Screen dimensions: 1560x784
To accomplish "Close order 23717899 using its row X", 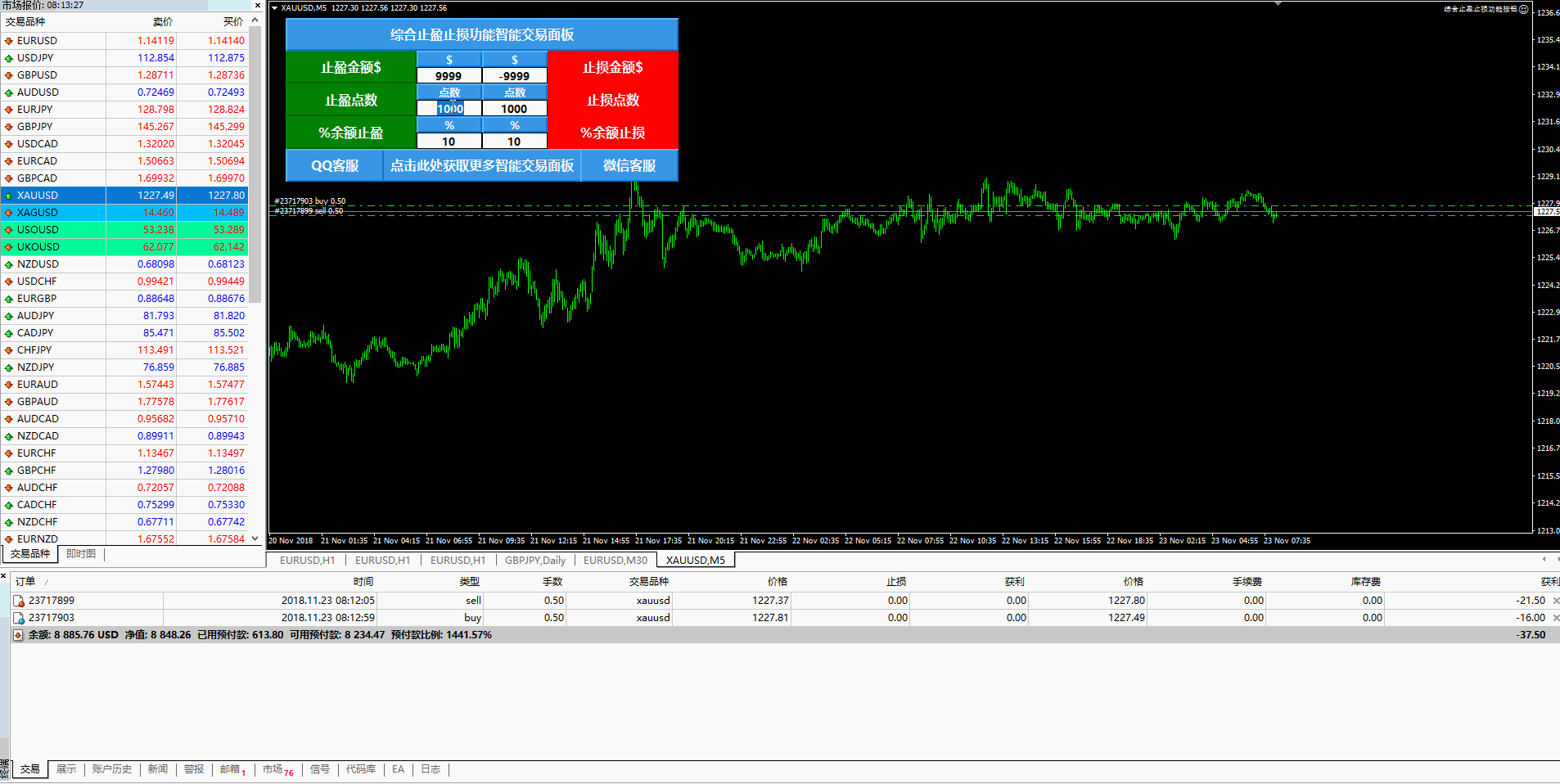I will click(1555, 601).
